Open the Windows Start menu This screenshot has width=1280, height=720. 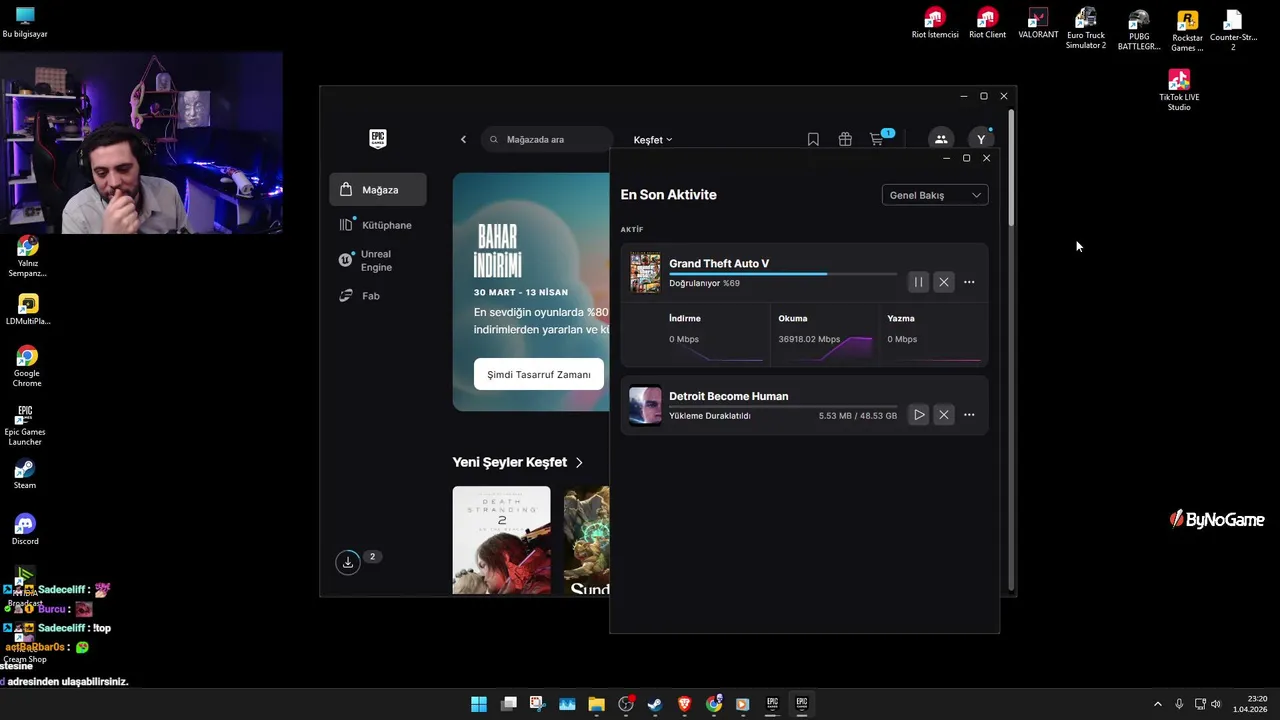tap(479, 704)
